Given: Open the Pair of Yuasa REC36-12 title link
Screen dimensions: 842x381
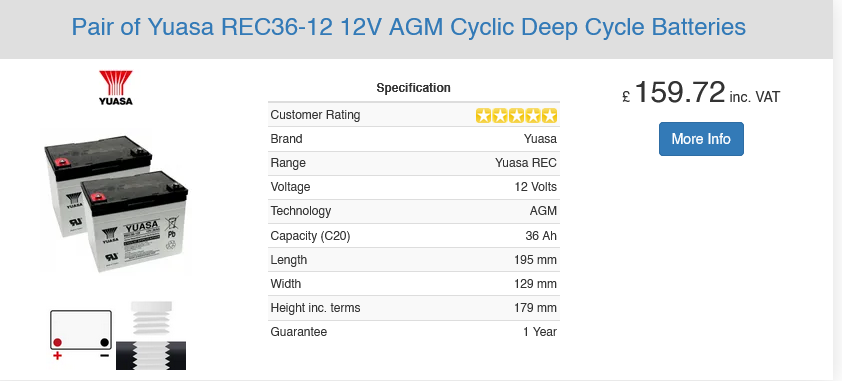Looking at the screenshot, I should [409, 26].
